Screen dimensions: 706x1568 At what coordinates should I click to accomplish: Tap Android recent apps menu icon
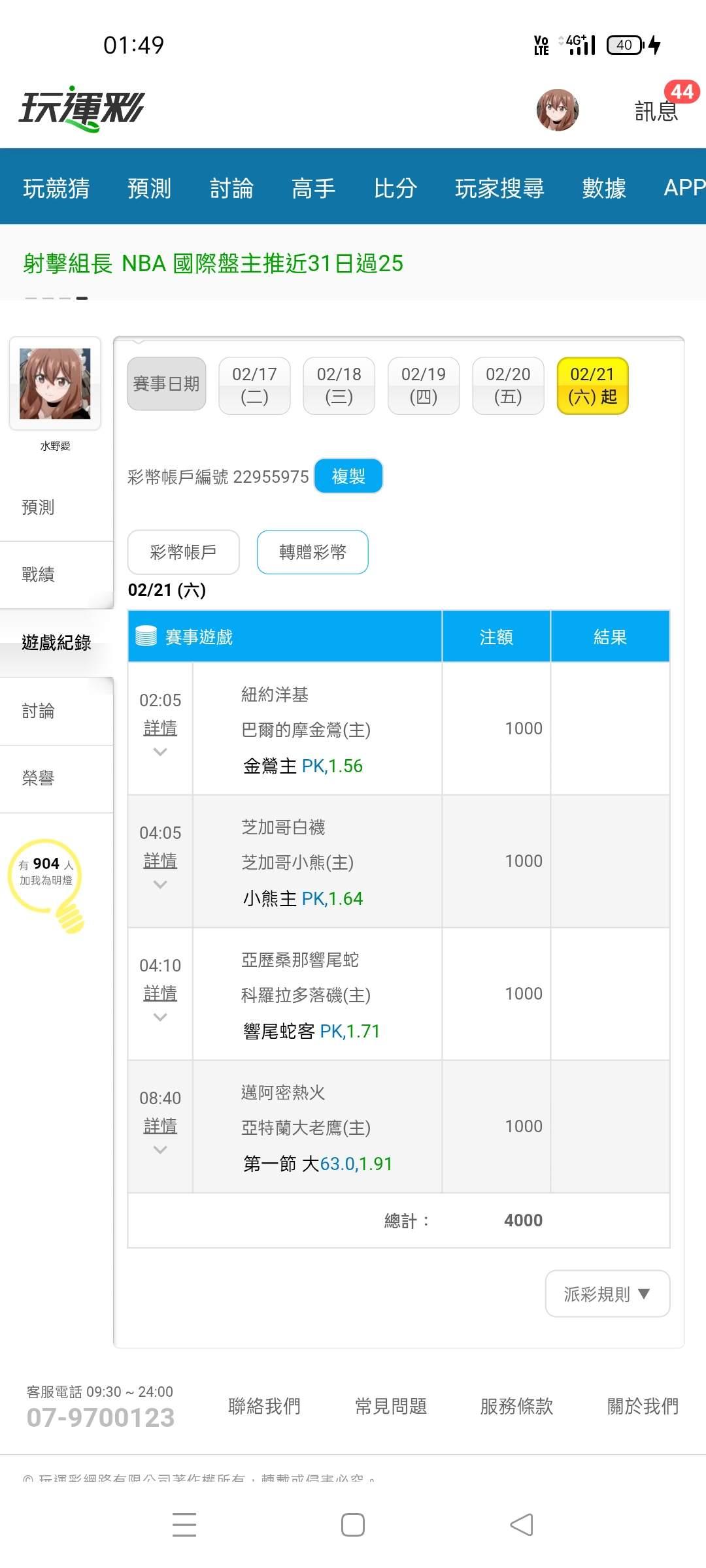(x=184, y=1524)
